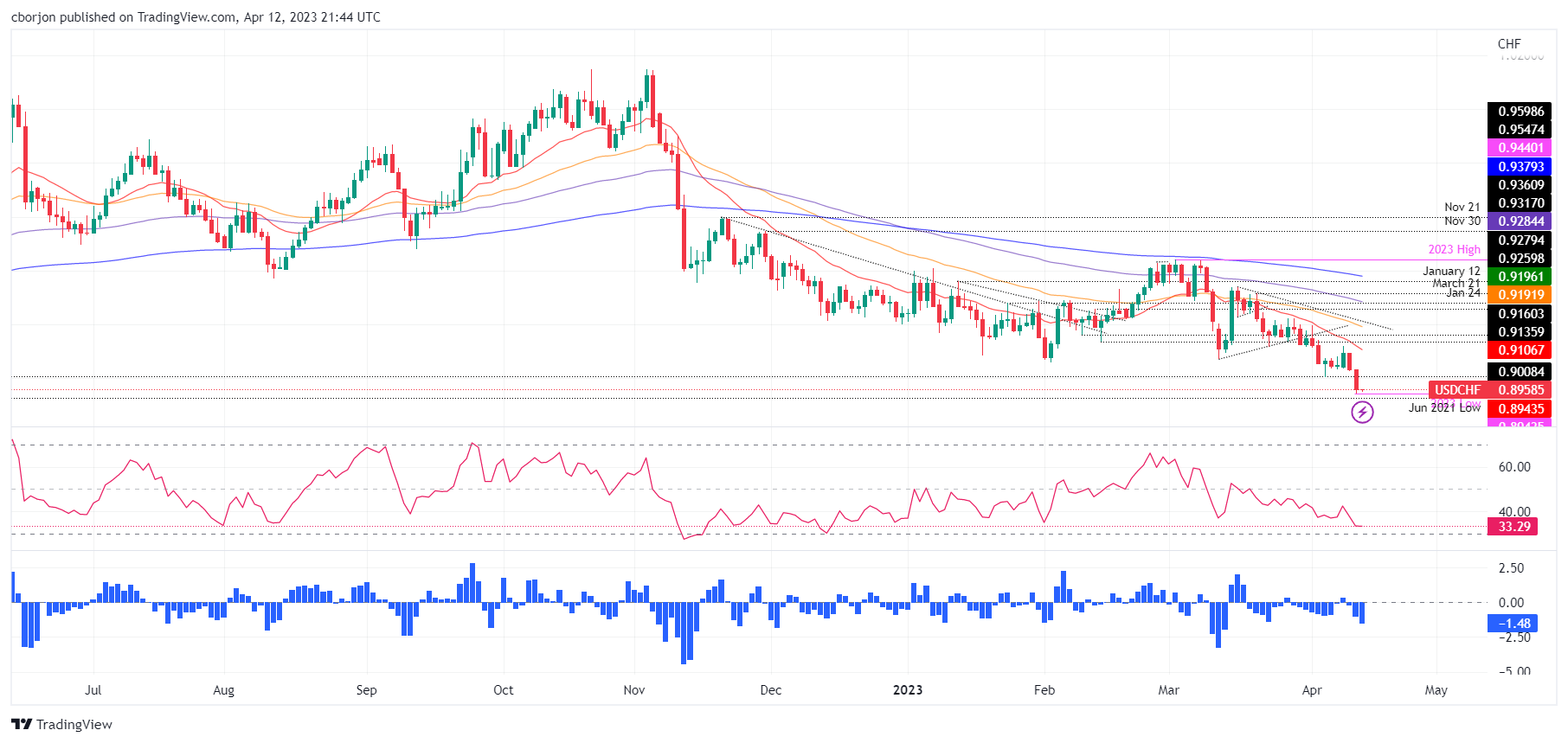Click the -1.48 histogram value label
This screenshot has height=743, width=1568.
(x=1513, y=624)
